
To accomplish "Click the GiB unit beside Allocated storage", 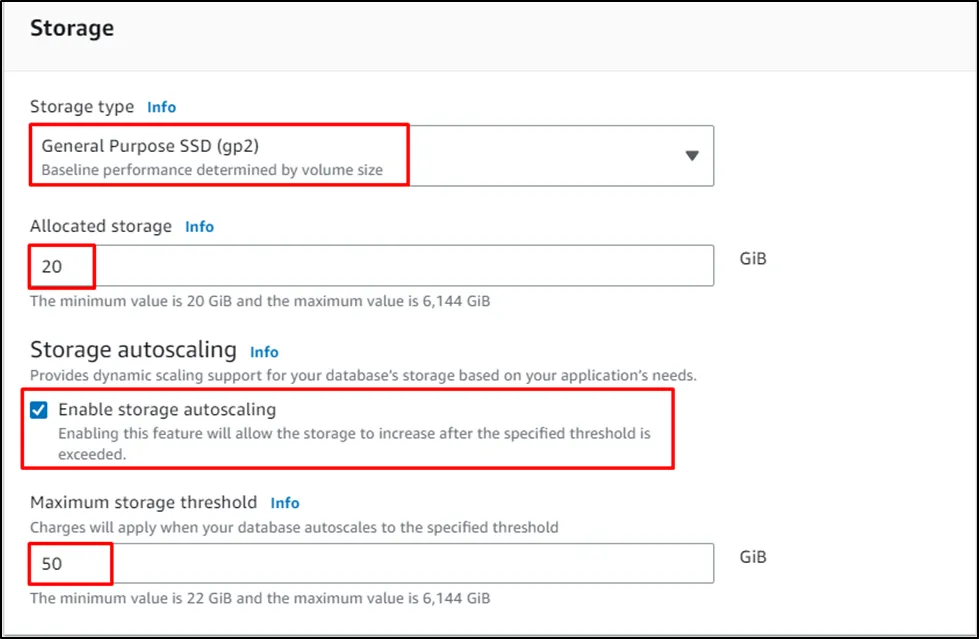I will click(753, 259).
